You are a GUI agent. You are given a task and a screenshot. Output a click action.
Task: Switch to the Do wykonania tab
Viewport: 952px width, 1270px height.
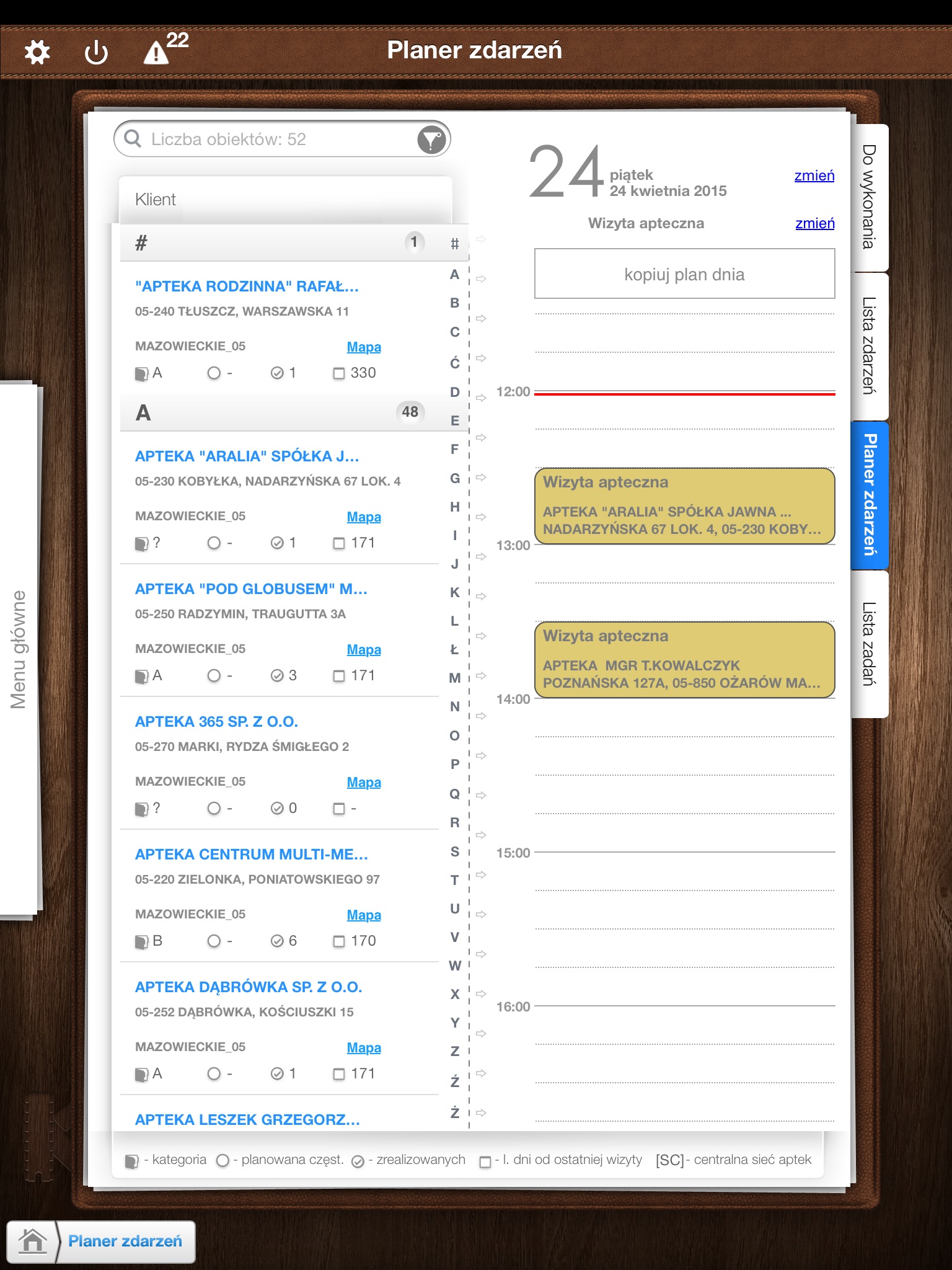pyautogui.click(x=870, y=197)
